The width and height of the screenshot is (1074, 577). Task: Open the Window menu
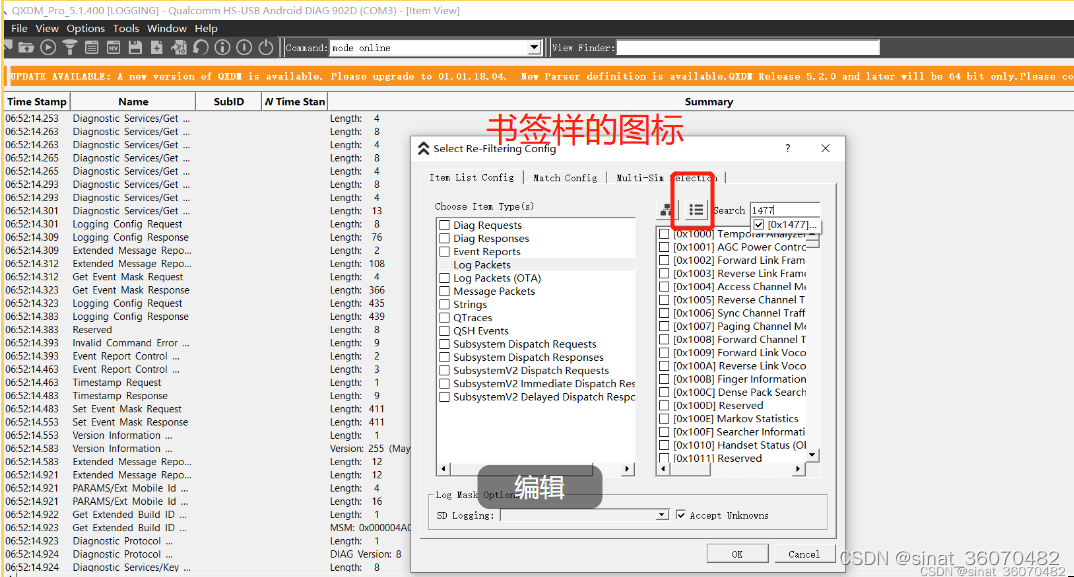click(x=167, y=28)
